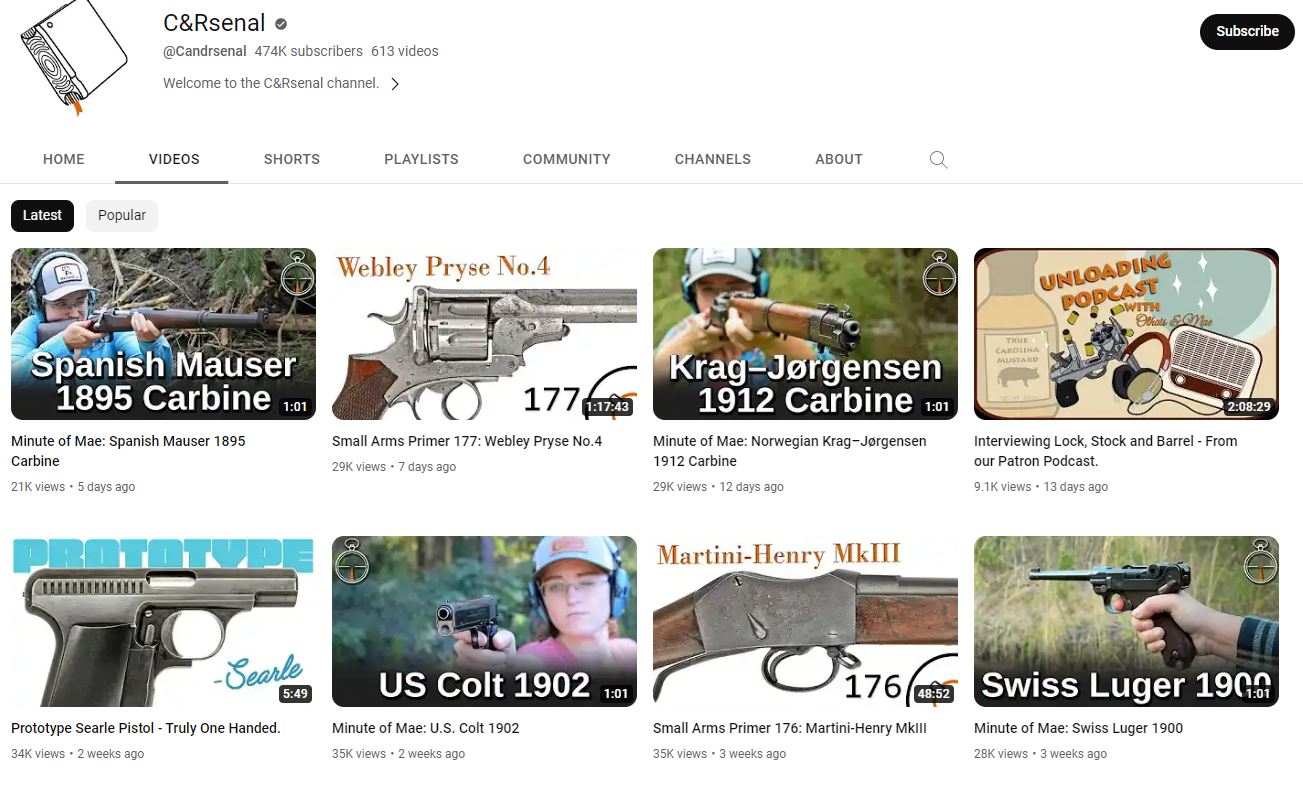
Task: Click '29K views • 12 days ago' text
Action: pos(718,487)
